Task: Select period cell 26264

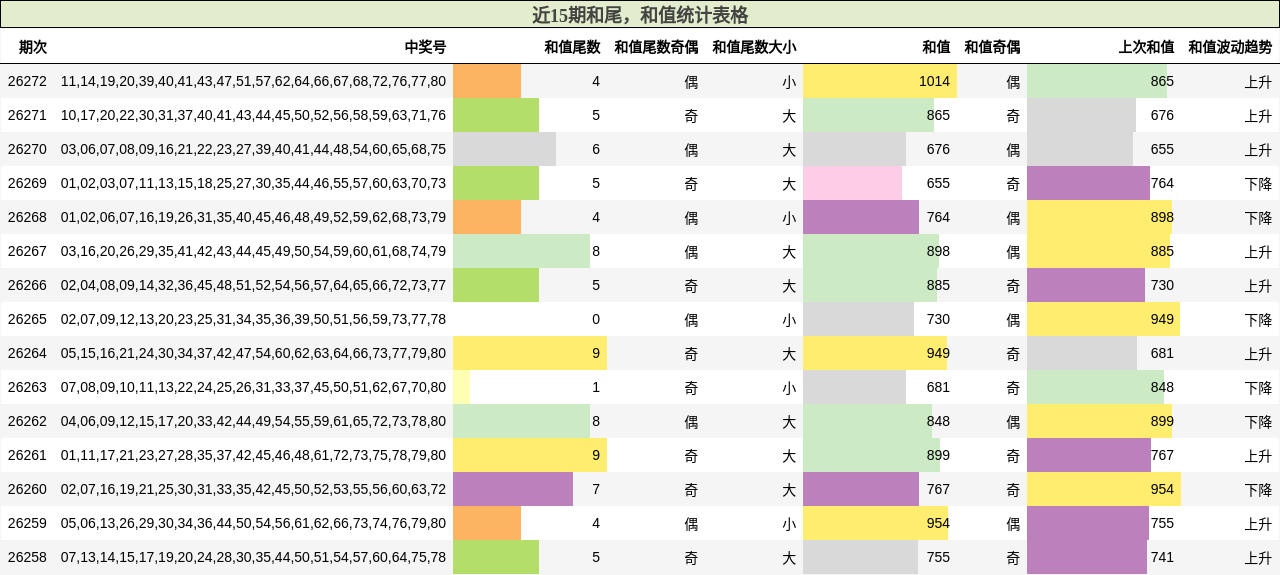Action: 27,353
